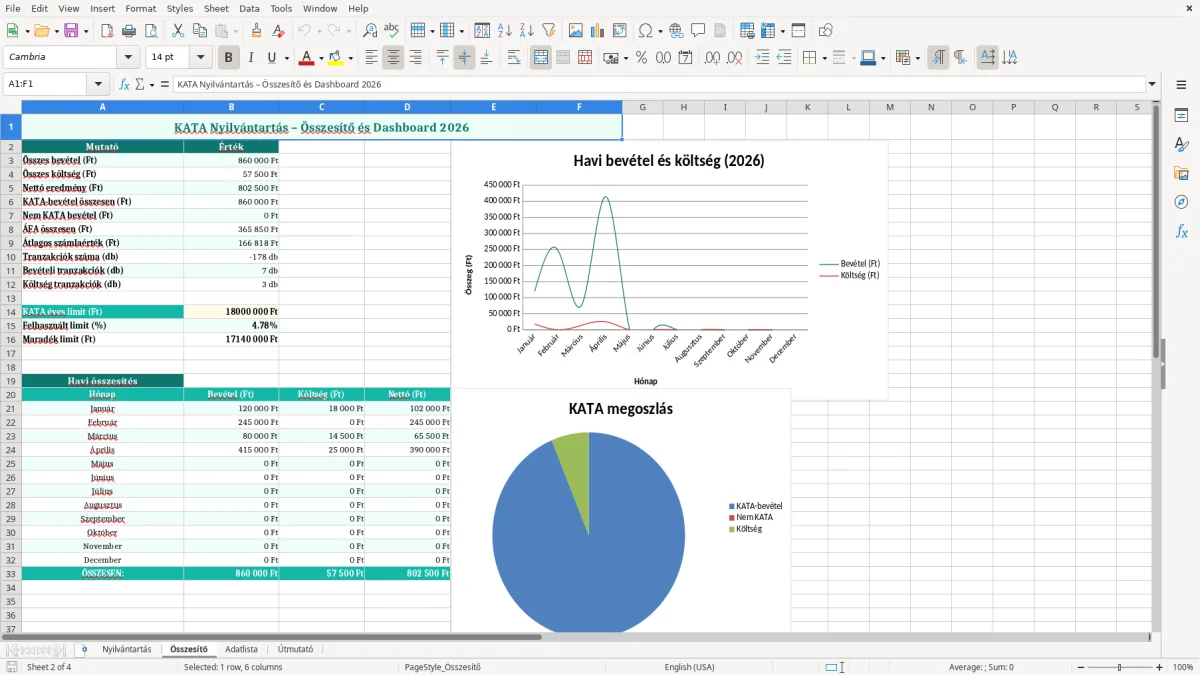
Task: Click in the formula input line
Action: coord(659,85)
